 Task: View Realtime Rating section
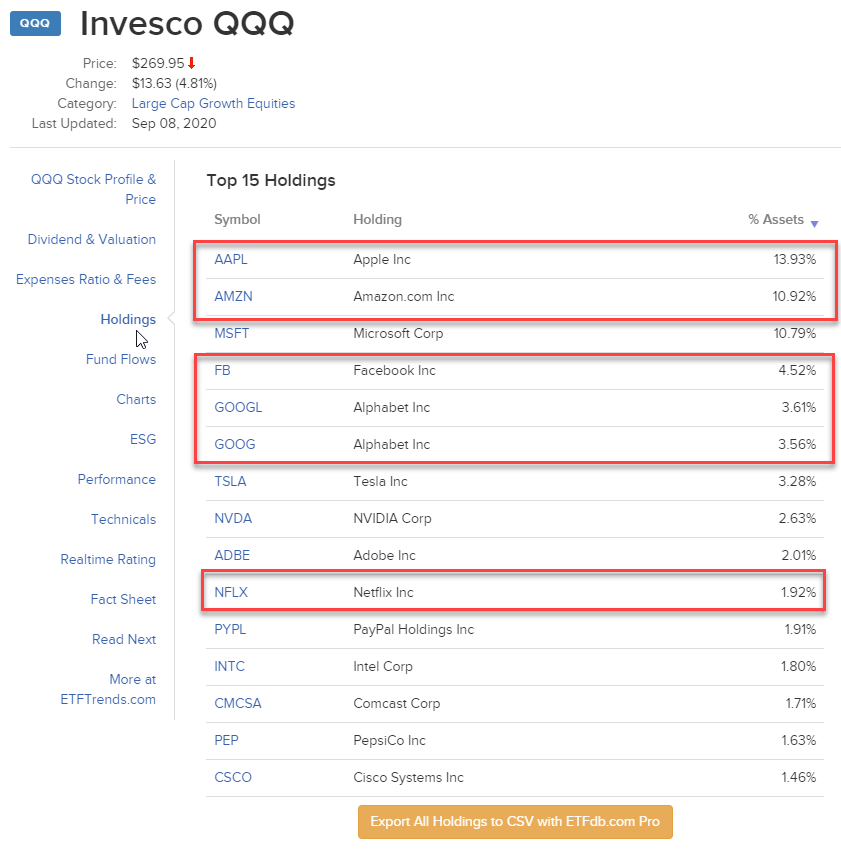pyautogui.click(x=108, y=559)
